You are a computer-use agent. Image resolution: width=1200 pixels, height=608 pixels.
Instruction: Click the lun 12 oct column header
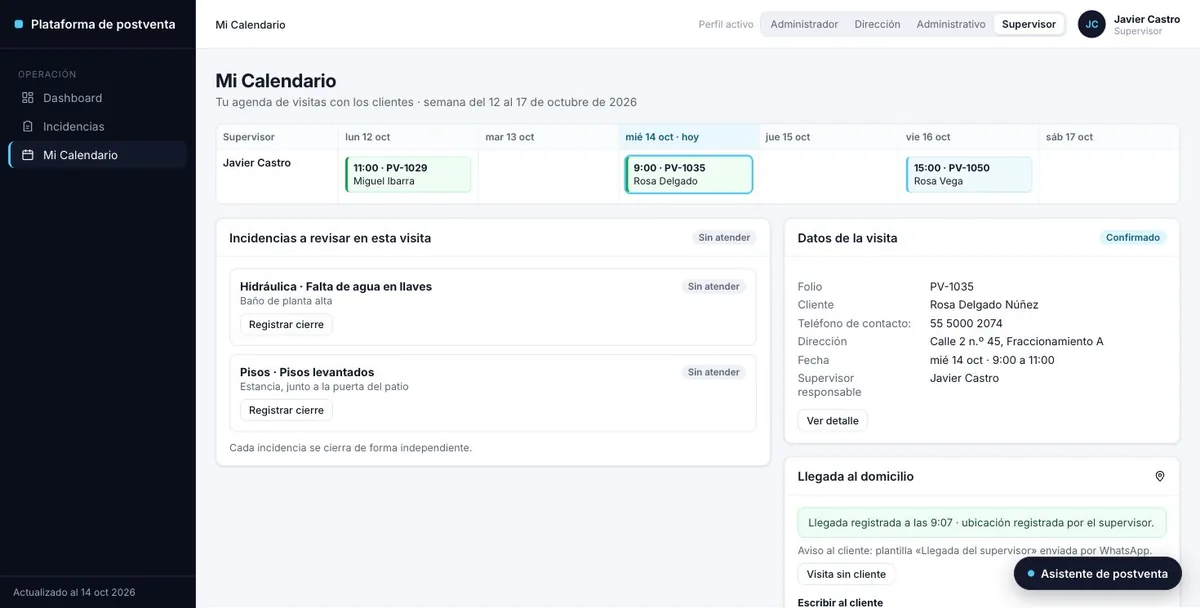pos(408,137)
